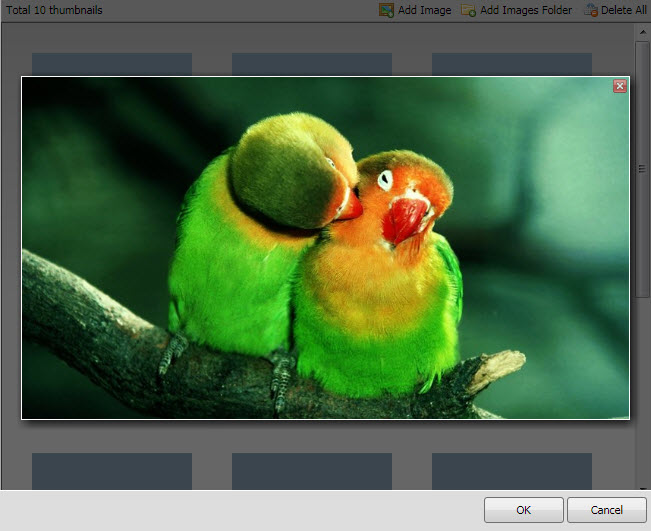Click the OK button
Viewport: 651px width, 531px height.
pos(524,510)
